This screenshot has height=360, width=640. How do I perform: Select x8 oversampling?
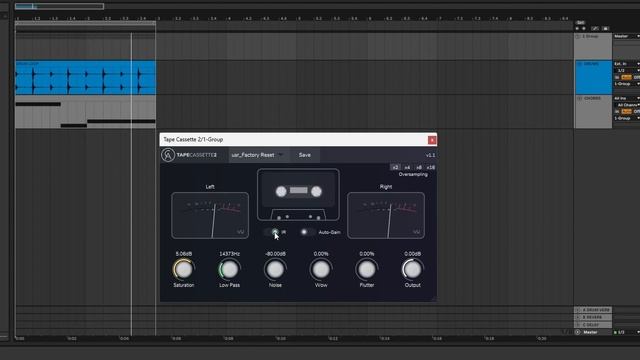tap(419, 167)
